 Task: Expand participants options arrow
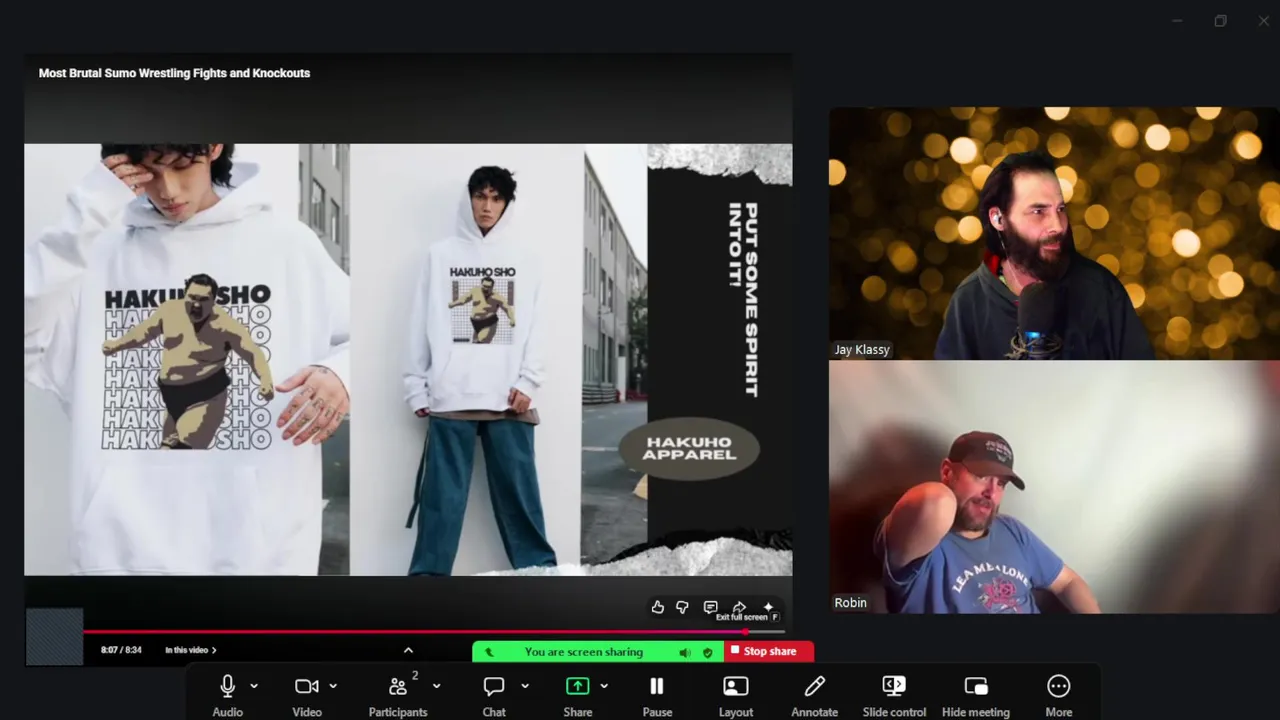436,686
